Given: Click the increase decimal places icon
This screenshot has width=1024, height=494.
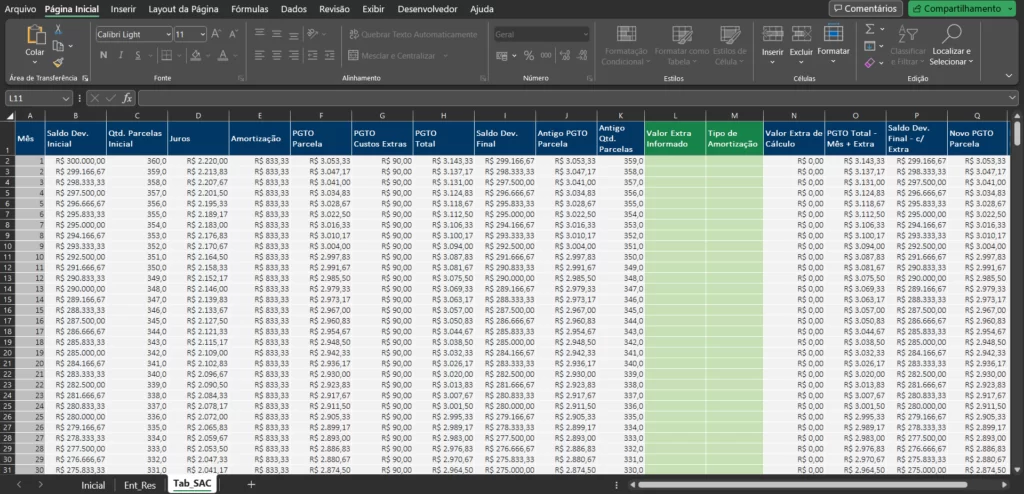Looking at the screenshot, I should 564,56.
